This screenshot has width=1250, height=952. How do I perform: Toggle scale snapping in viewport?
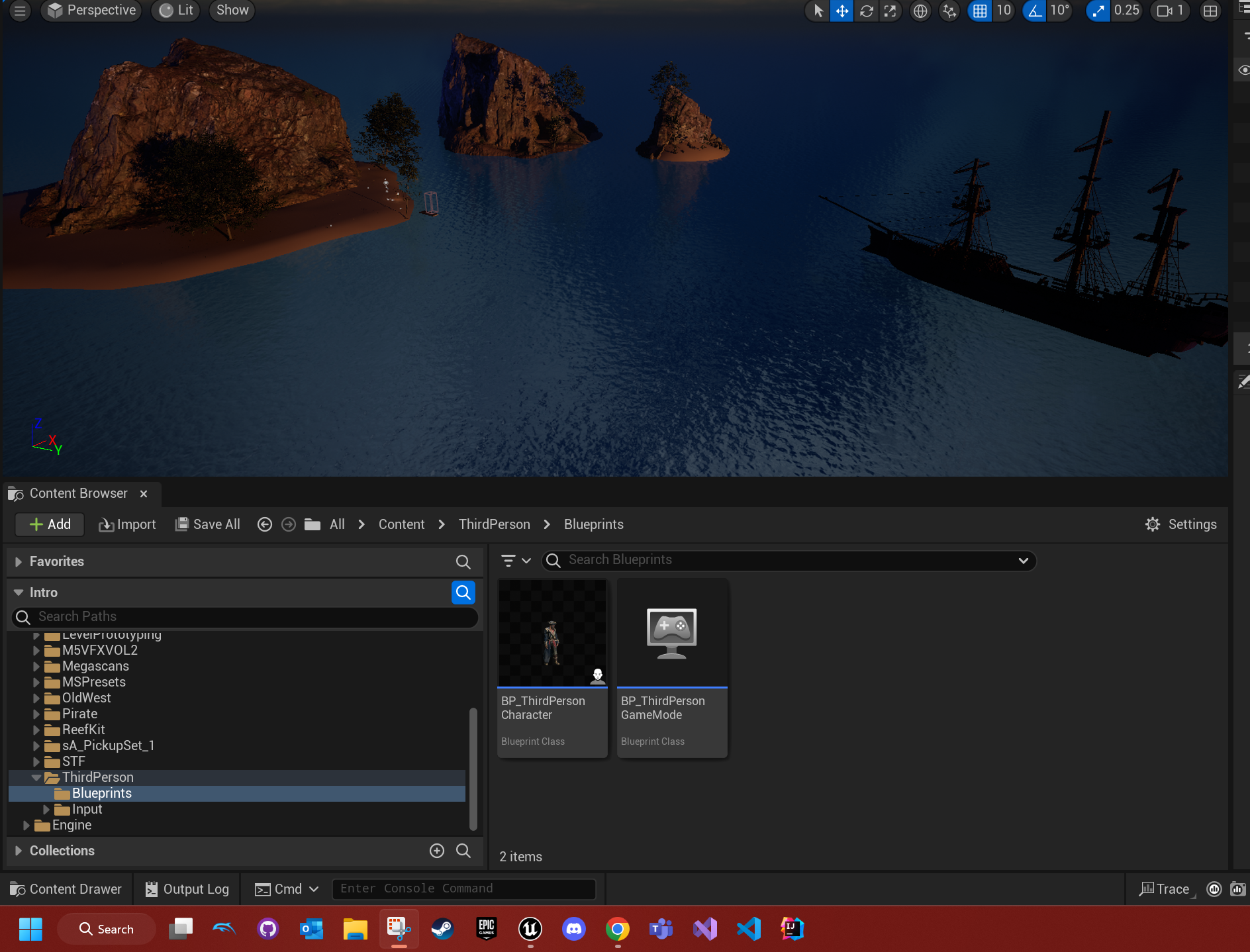pos(1098,11)
